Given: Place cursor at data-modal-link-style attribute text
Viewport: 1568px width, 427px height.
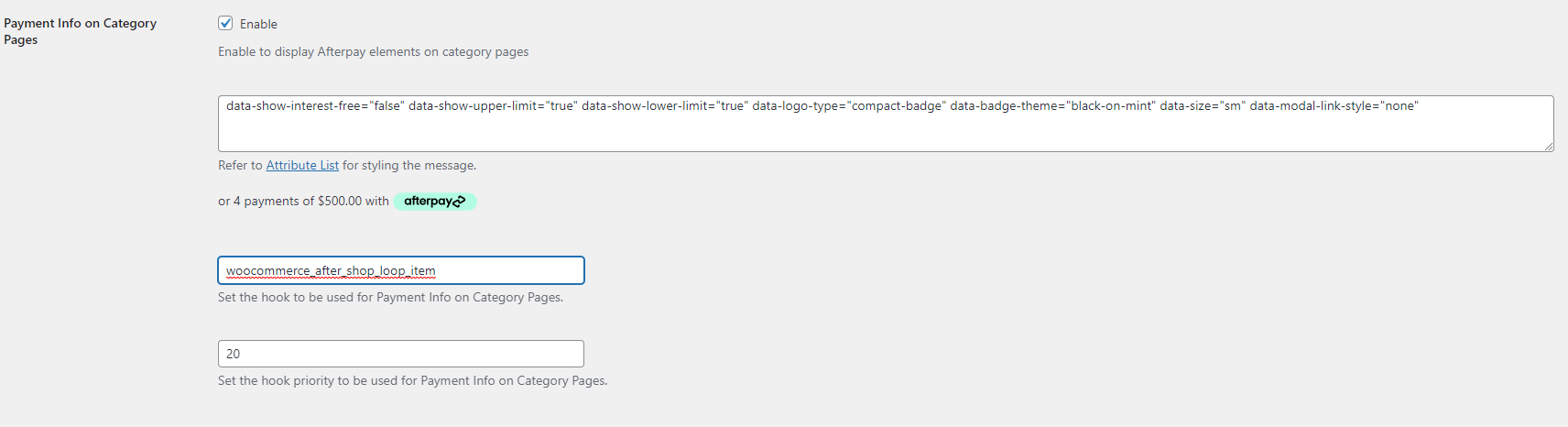Looking at the screenshot, I should tap(1333, 106).
